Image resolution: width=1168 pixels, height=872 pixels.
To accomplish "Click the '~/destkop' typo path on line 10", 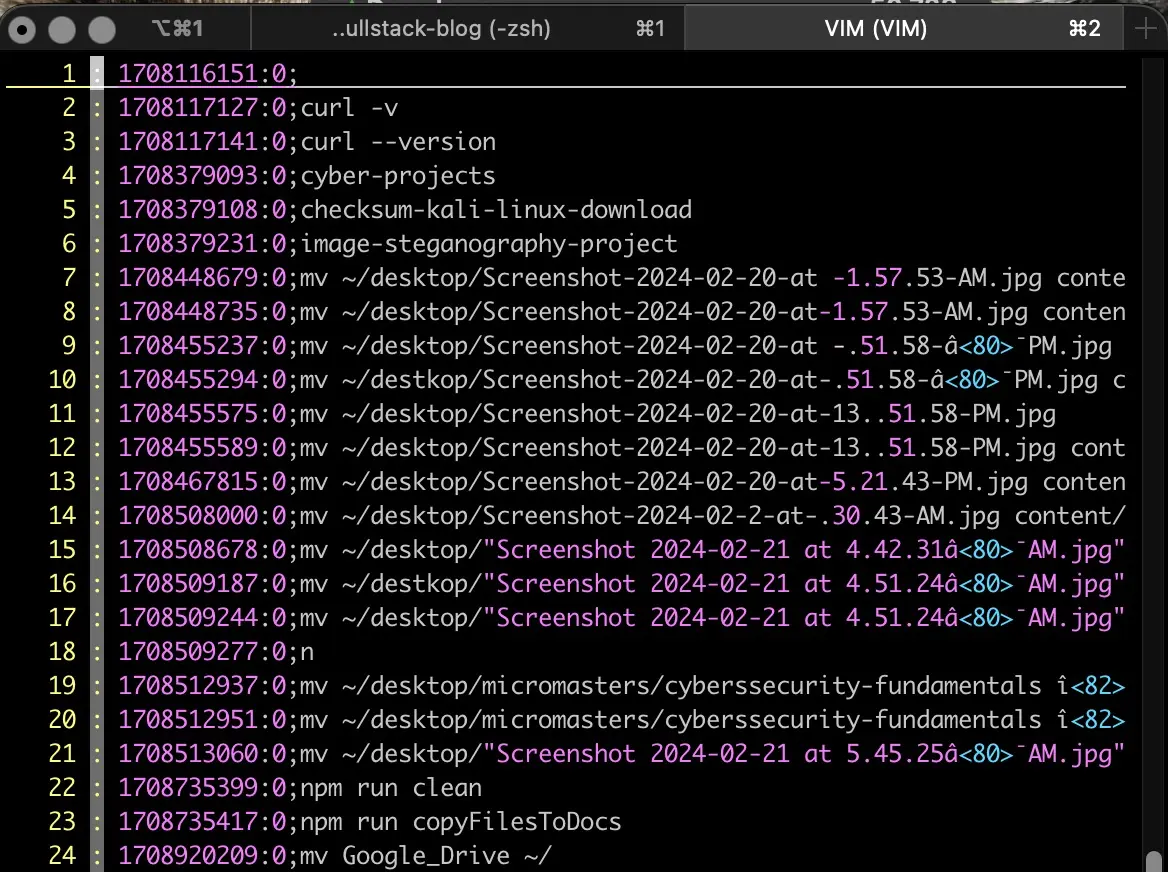I will 404,380.
